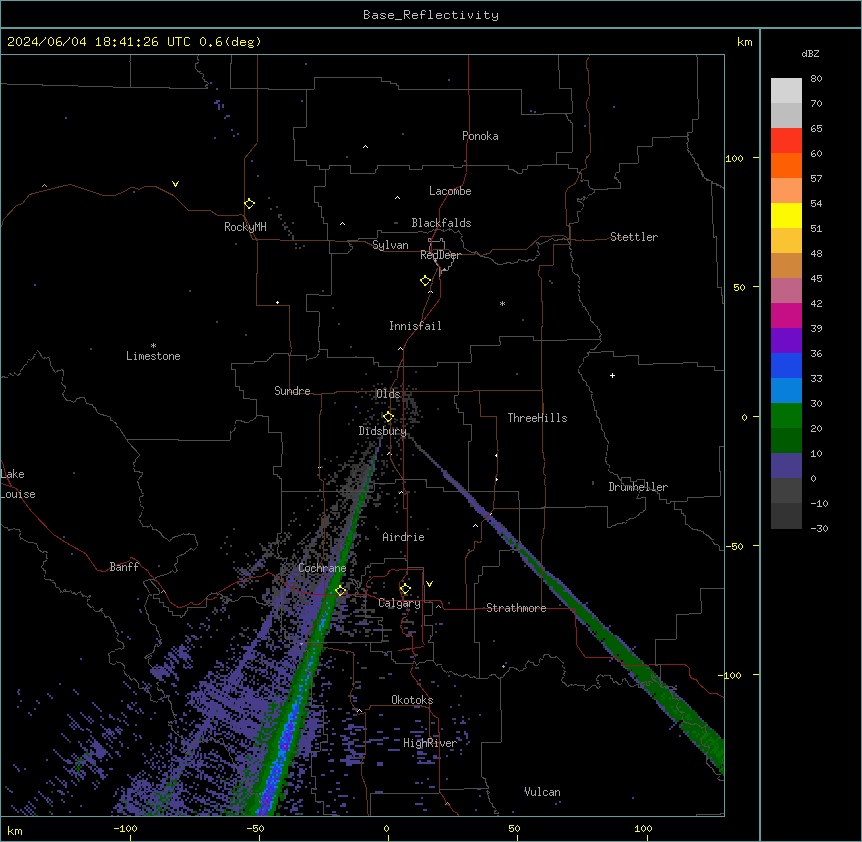Click the white caret marker southwest of Ponoka
The height and width of the screenshot is (842, 862).
[366, 147]
